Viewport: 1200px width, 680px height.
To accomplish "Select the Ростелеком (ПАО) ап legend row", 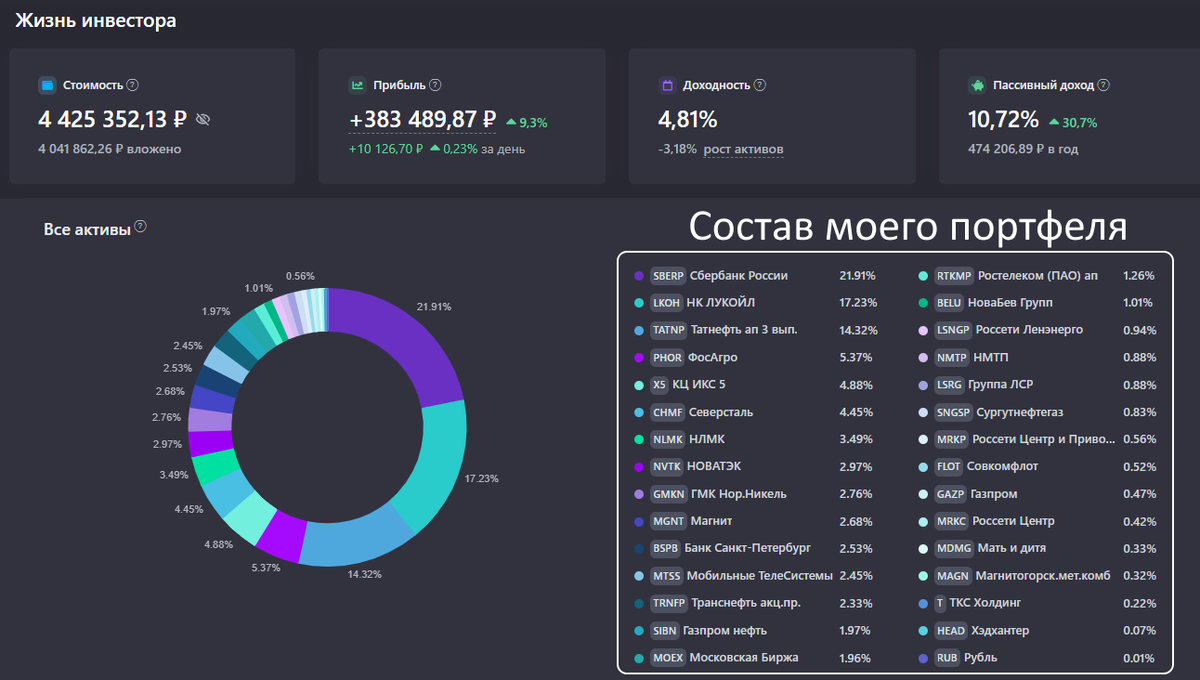I will pyautogui.click(x=1038, y=276).
